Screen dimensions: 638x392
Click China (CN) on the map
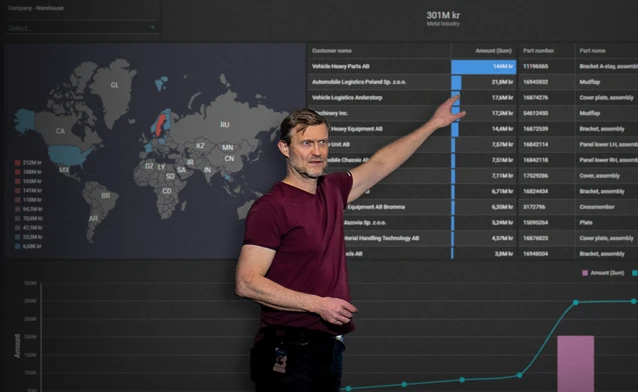click(229, 158)
